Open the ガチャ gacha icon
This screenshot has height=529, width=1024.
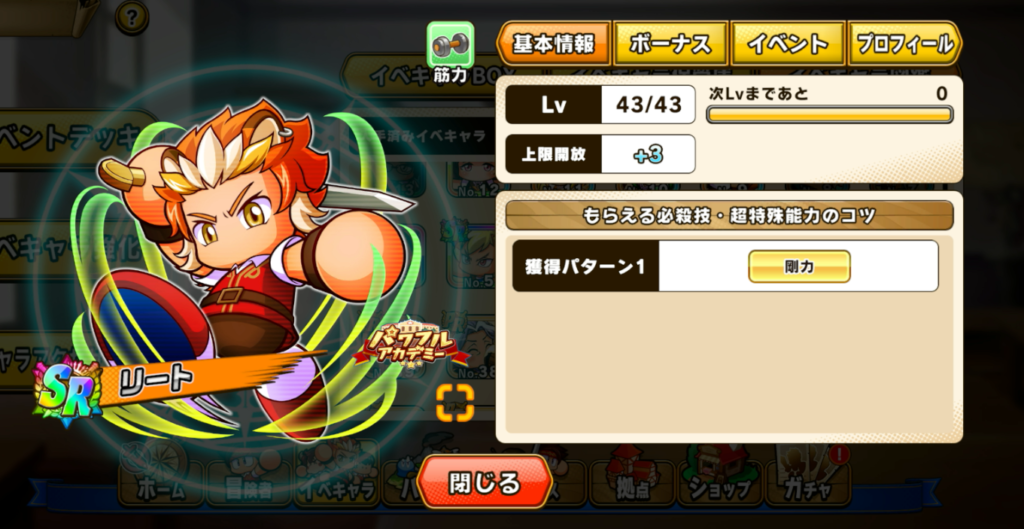[808, 475]
